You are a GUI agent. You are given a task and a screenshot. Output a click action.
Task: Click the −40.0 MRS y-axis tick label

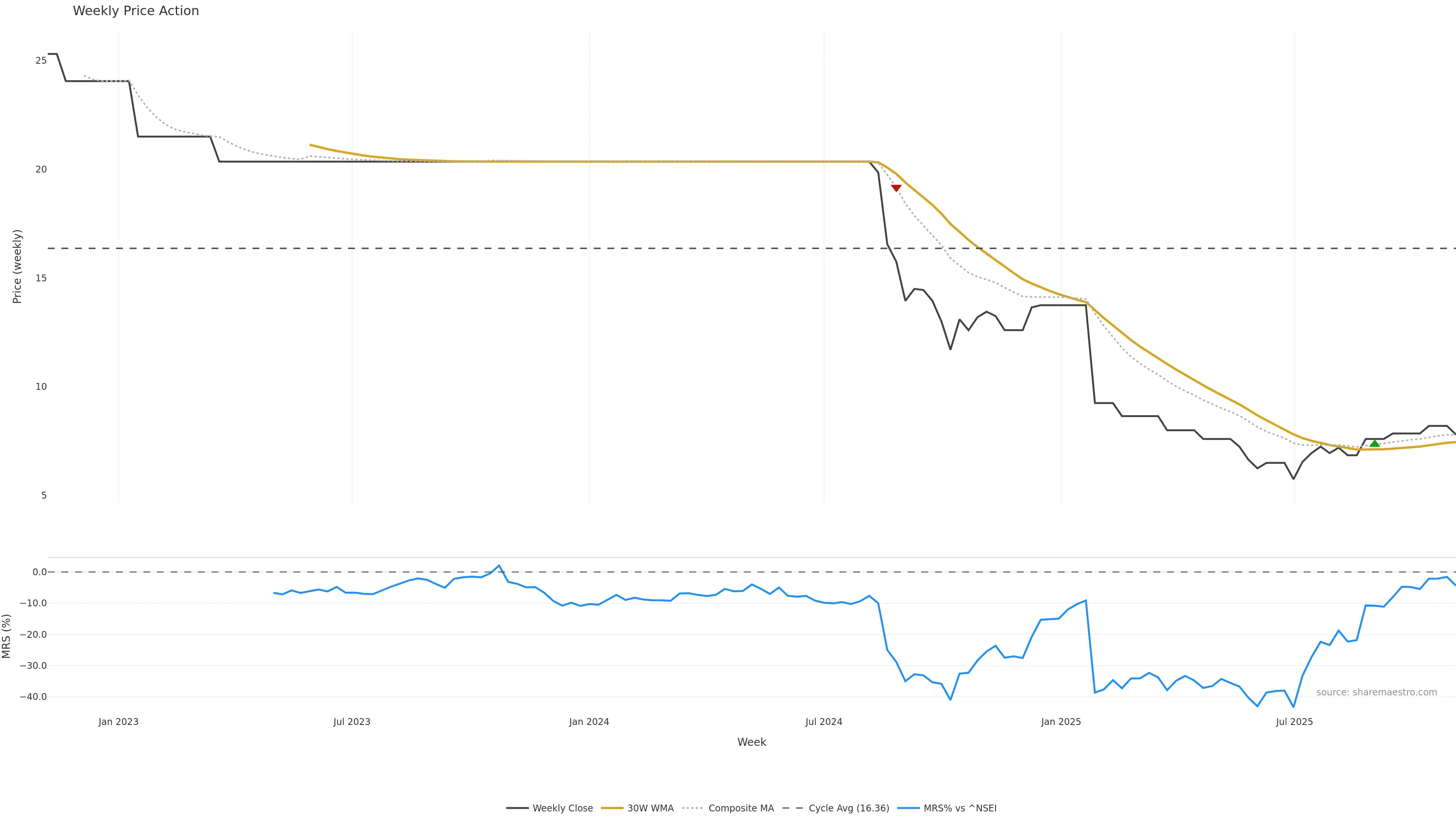coord(33,697)
